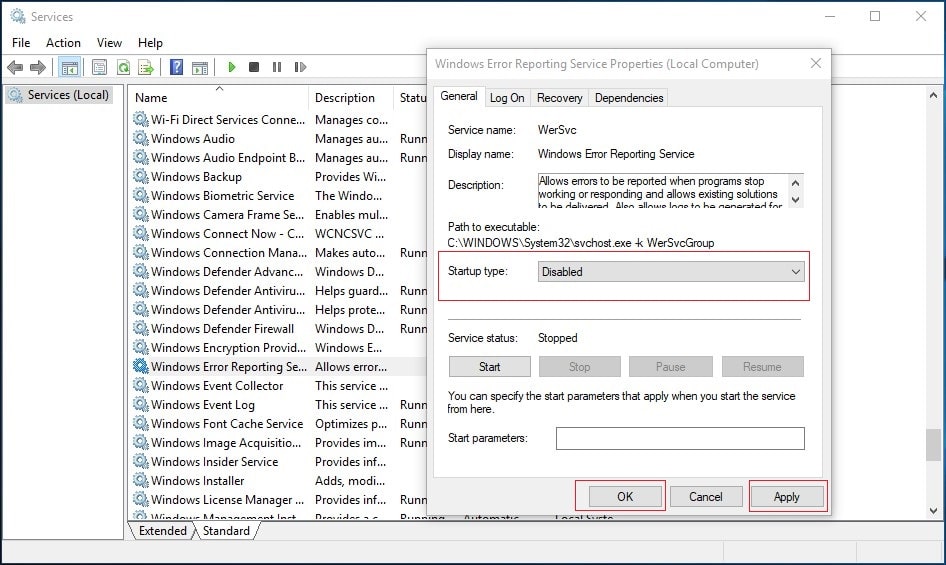Click services list scrollbar up arrow
The width and height of the screenshot is (946, 565).
[x=933, y=95]
